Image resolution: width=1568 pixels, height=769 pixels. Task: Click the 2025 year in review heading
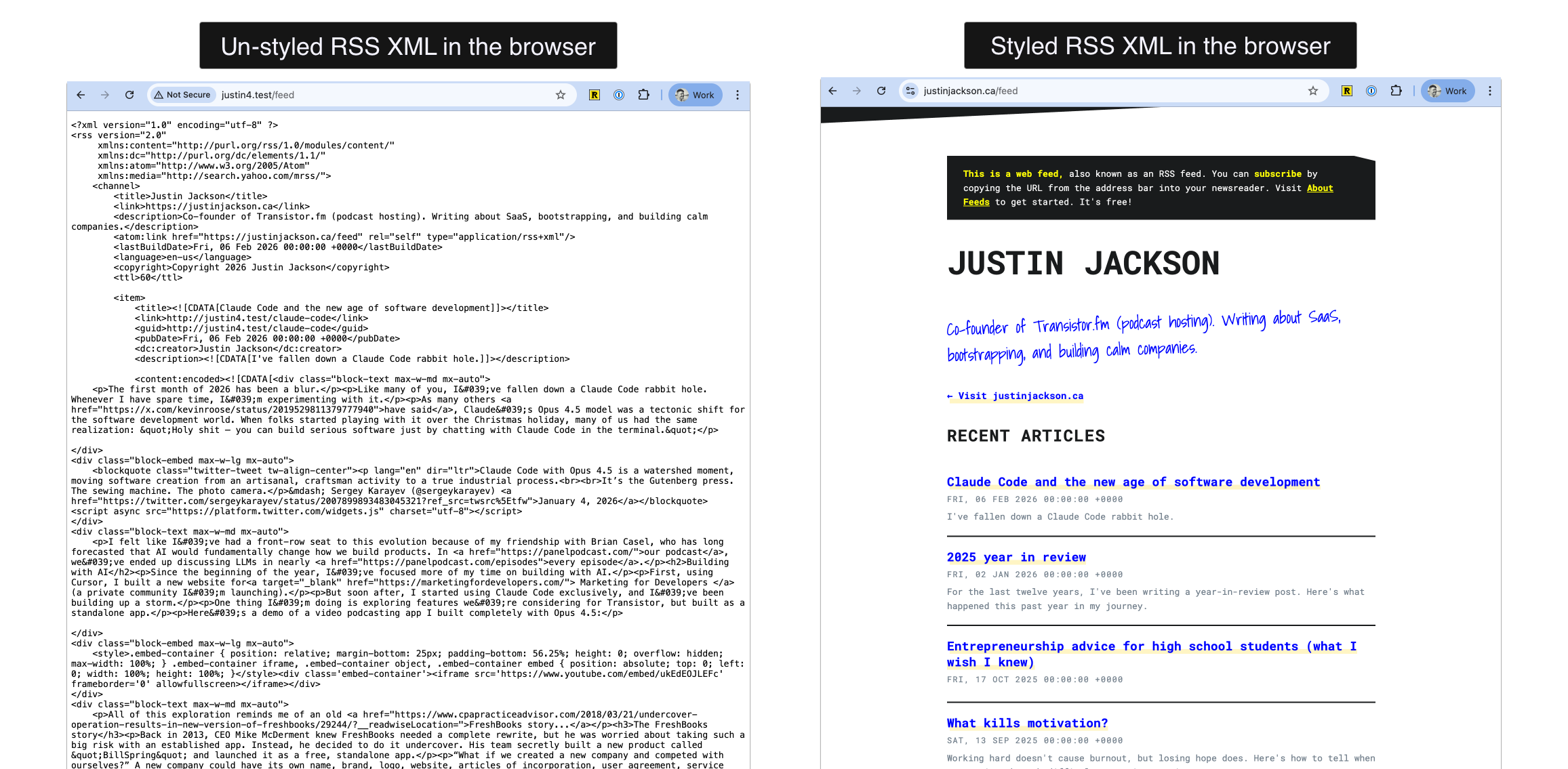tap(1016, 557)
